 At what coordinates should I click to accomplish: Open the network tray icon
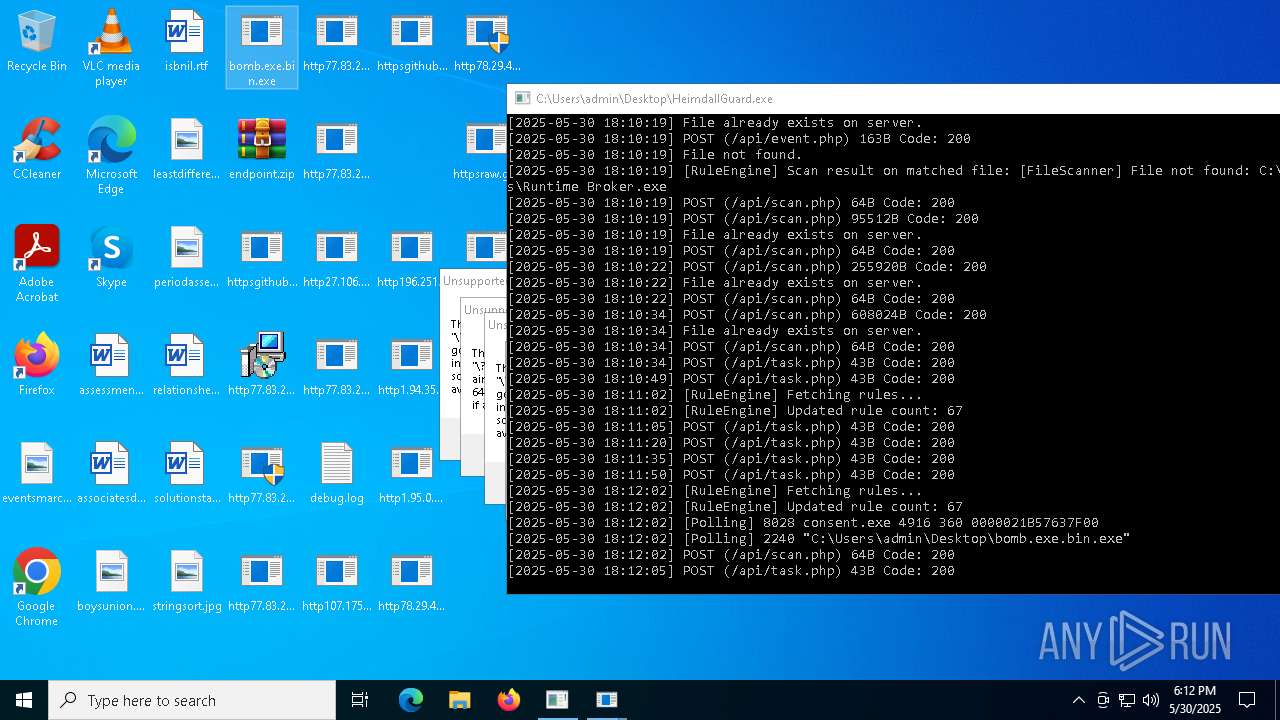tap(1127, 700)
